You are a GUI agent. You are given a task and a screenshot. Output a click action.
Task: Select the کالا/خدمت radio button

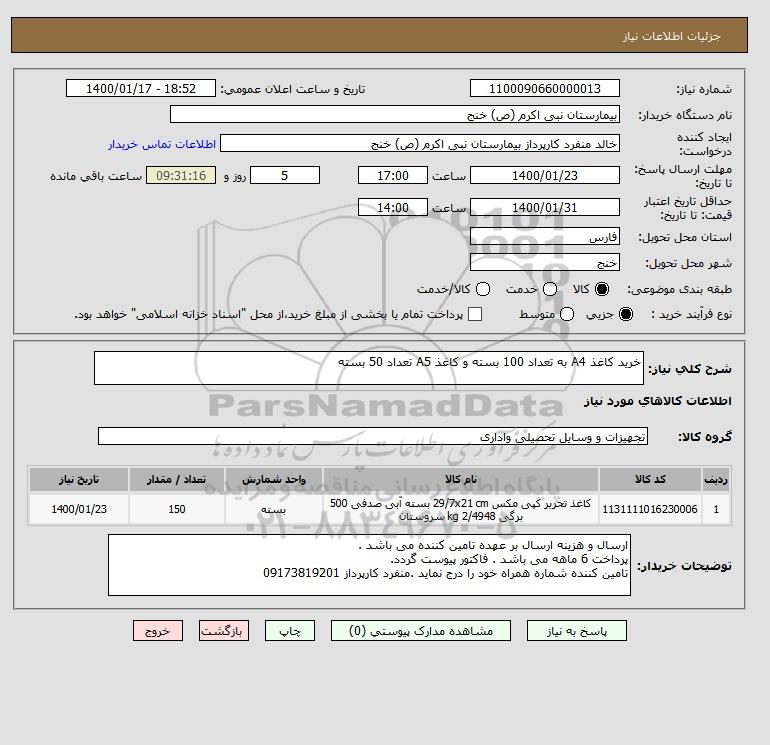pyautogui.click(x=483, y=289)
